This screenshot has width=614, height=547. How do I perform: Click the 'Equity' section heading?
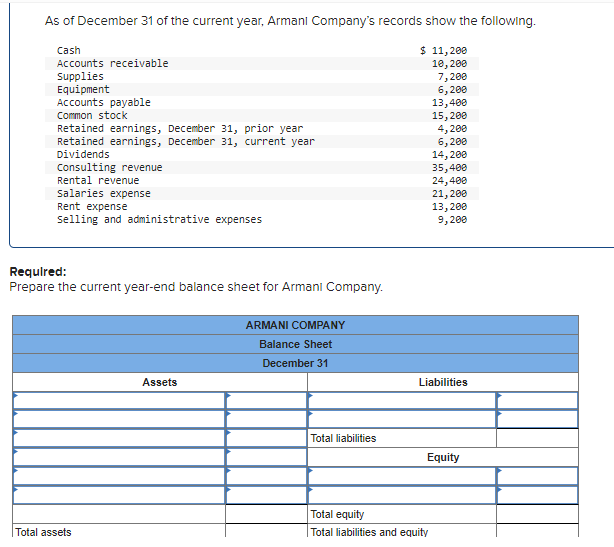pyautogui.click(x=443, y=457)
